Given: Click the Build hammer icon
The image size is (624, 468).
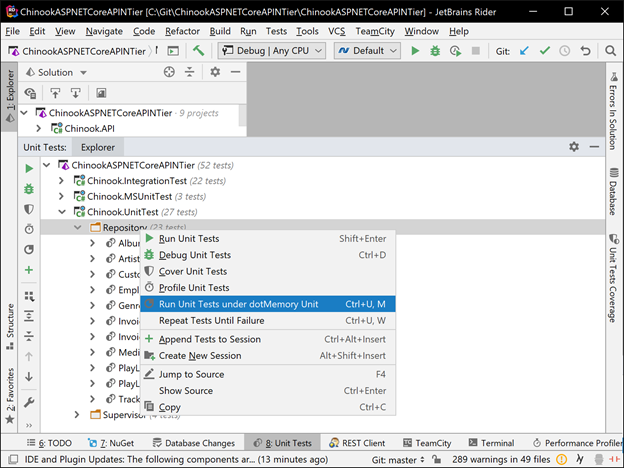Looking at the screenshot, I should tap(199, 50).
